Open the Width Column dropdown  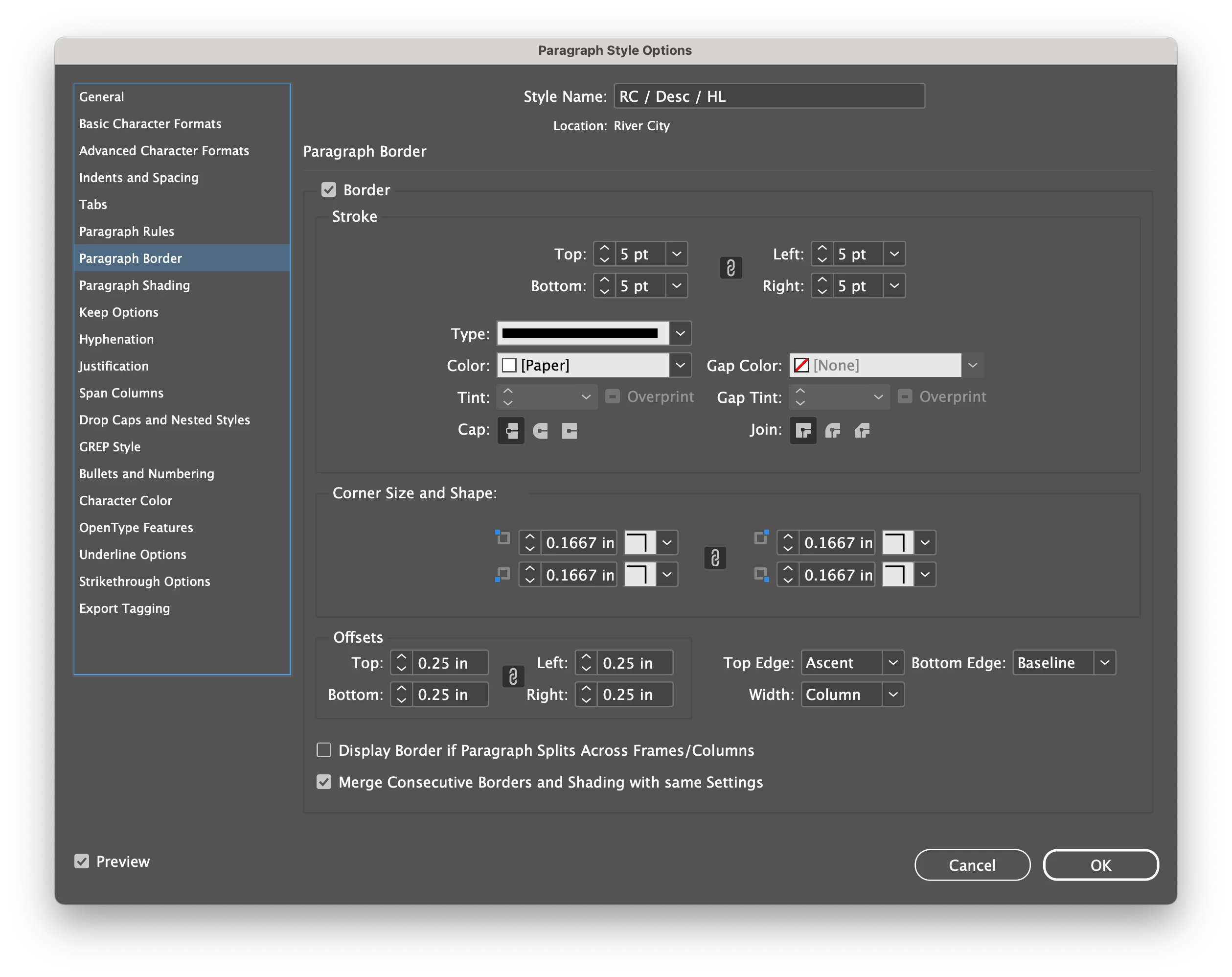(x=892, y=695)
